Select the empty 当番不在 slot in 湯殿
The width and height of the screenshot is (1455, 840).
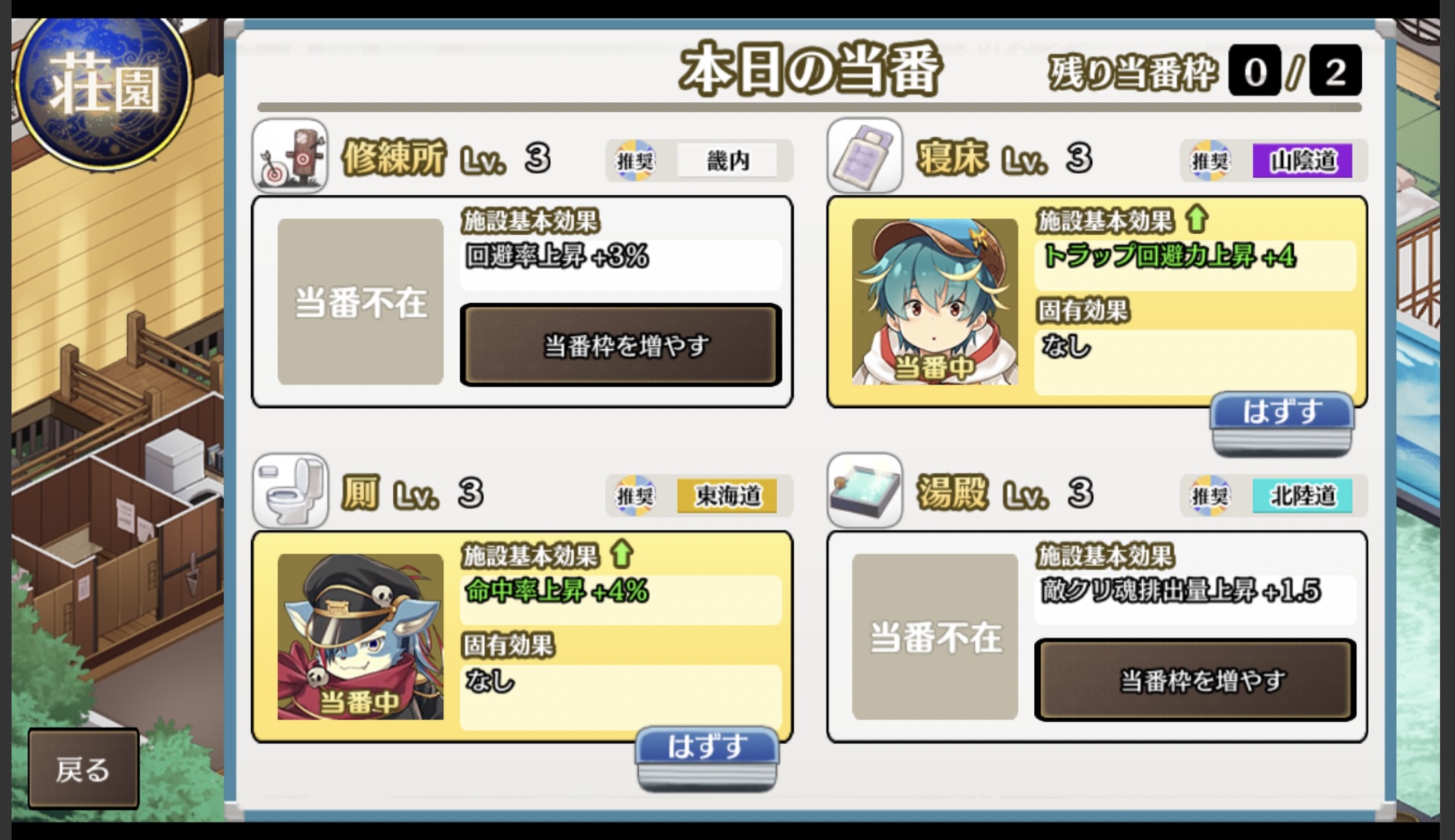tap(935, 637)
